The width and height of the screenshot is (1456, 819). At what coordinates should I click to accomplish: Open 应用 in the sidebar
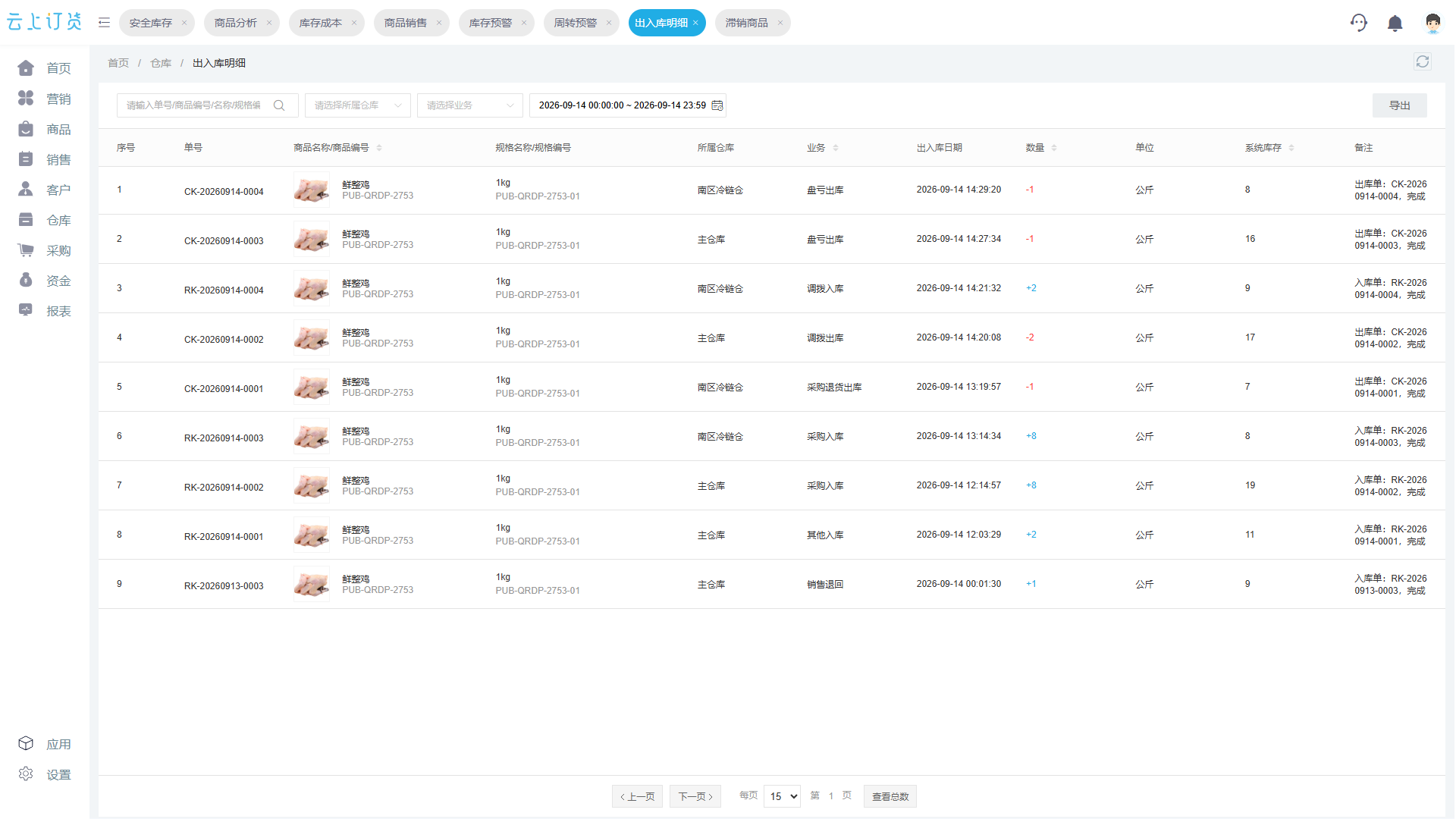point(45,744)
